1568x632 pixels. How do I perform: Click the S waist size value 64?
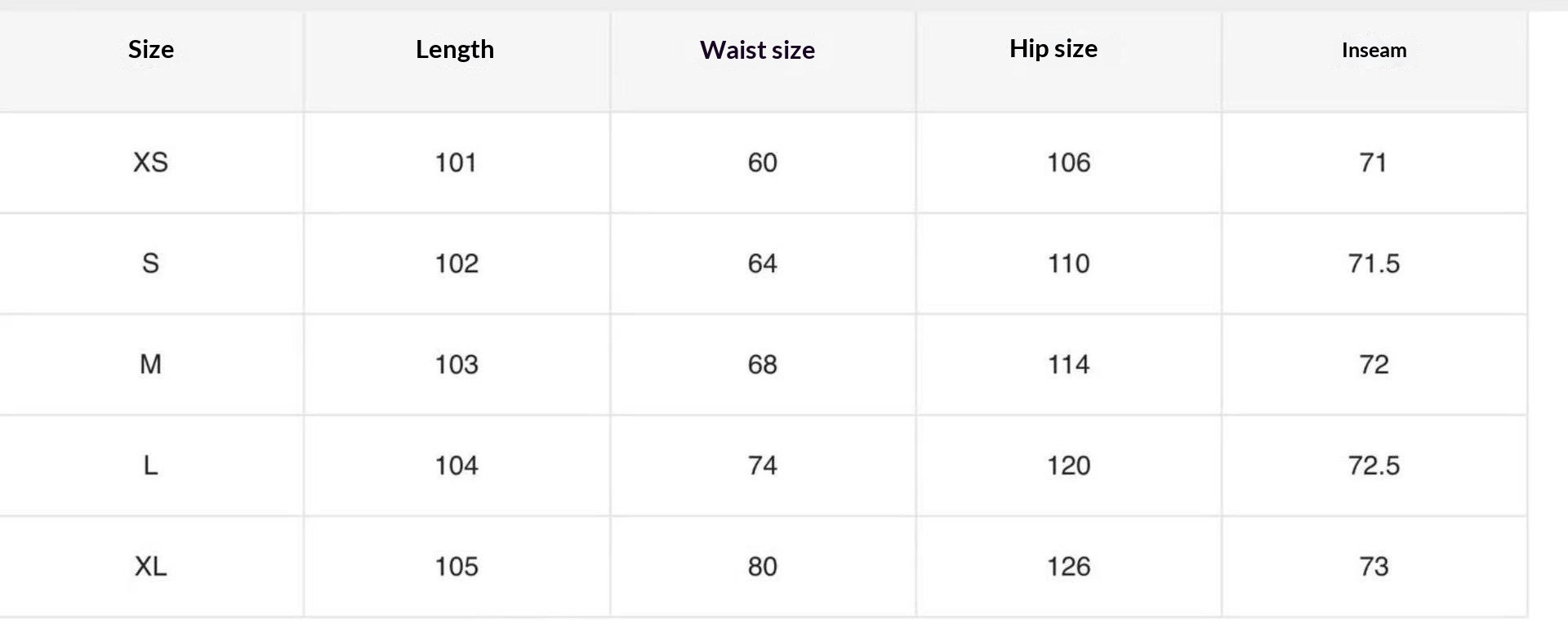763,264
